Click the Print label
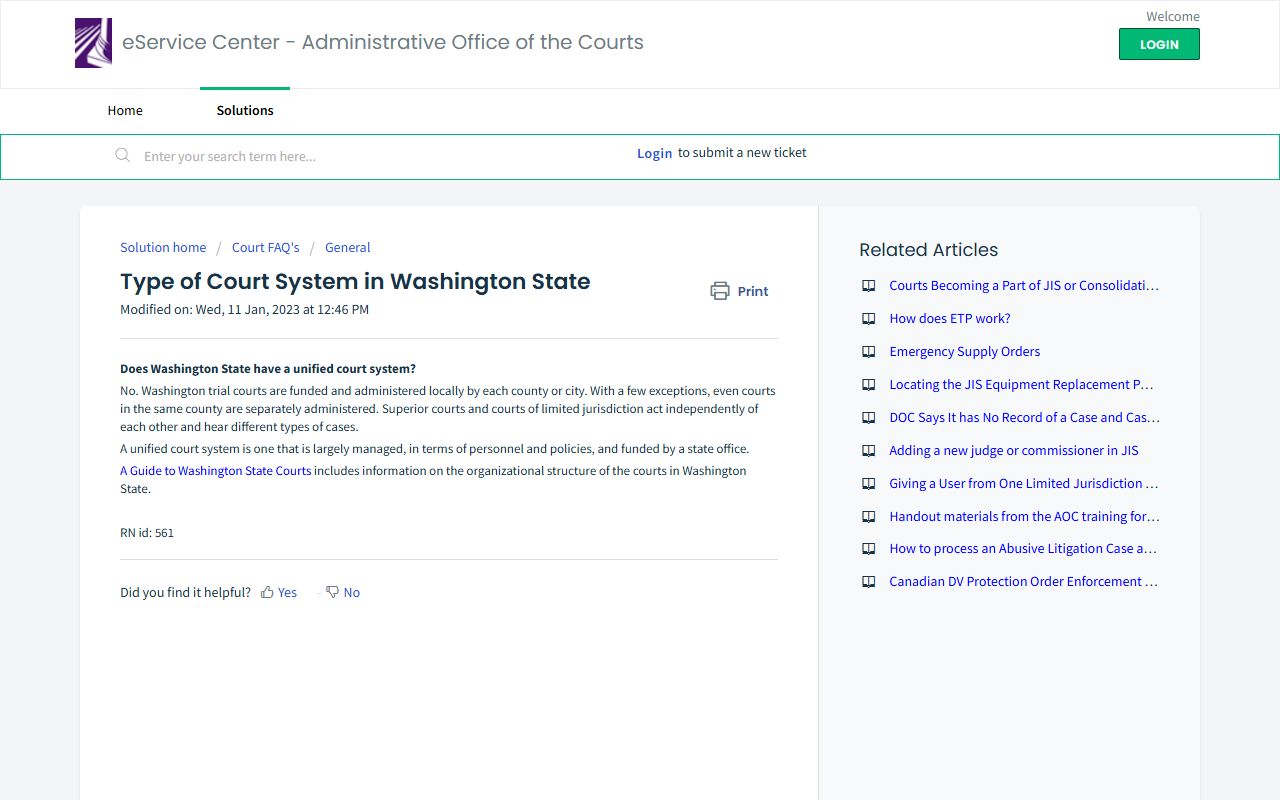This screenshot has width=1280, height=800. click(753, 291)
